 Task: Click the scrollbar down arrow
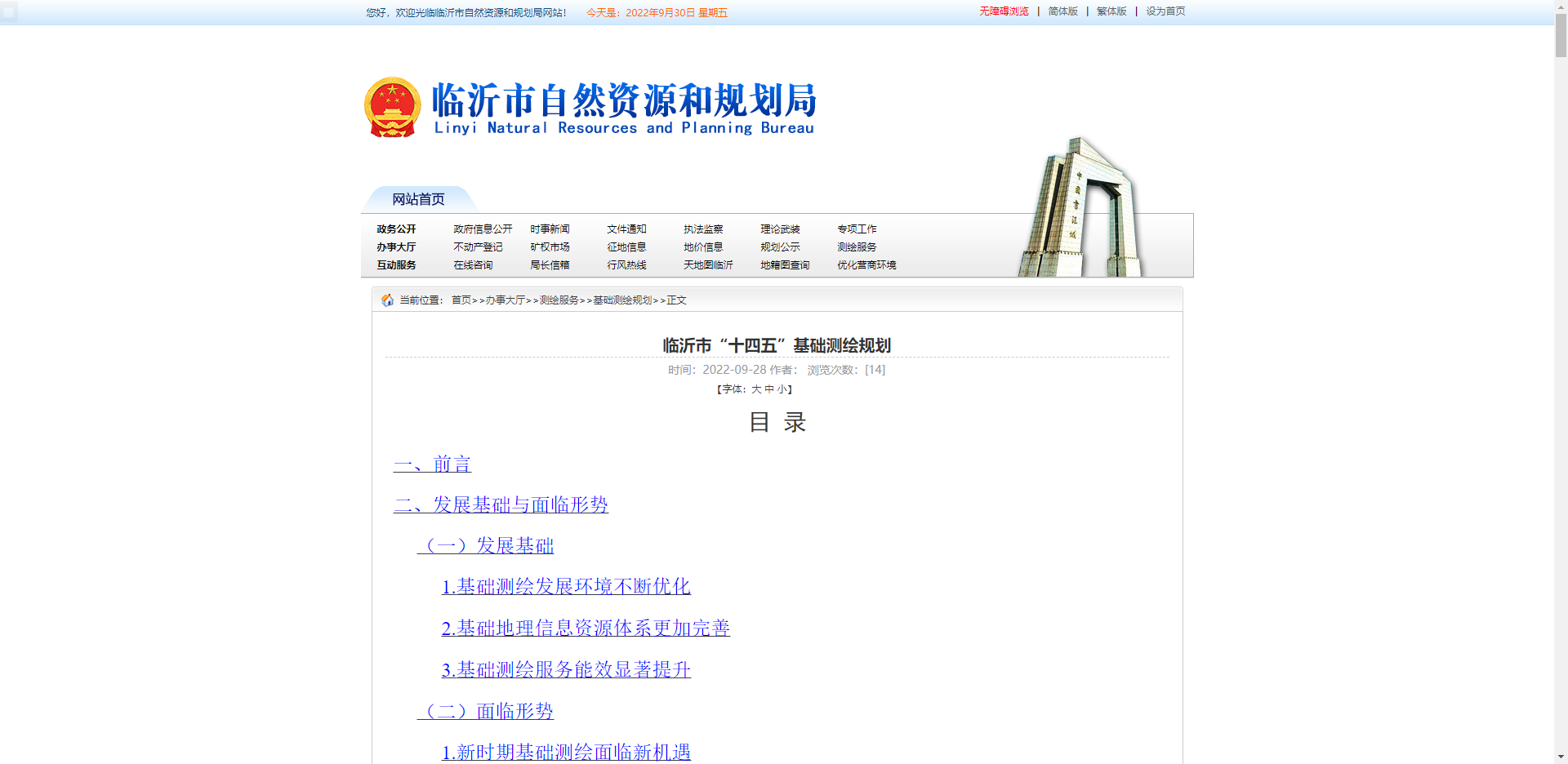coord(1562,756)
